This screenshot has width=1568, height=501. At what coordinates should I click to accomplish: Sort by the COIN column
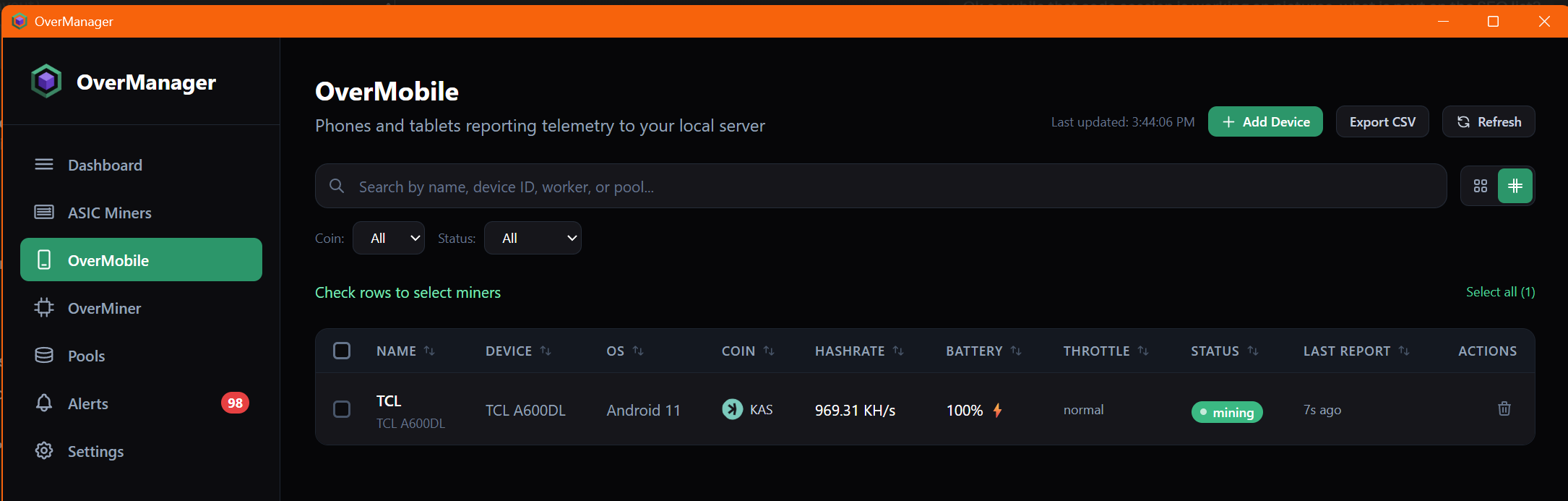pos(748,351)
